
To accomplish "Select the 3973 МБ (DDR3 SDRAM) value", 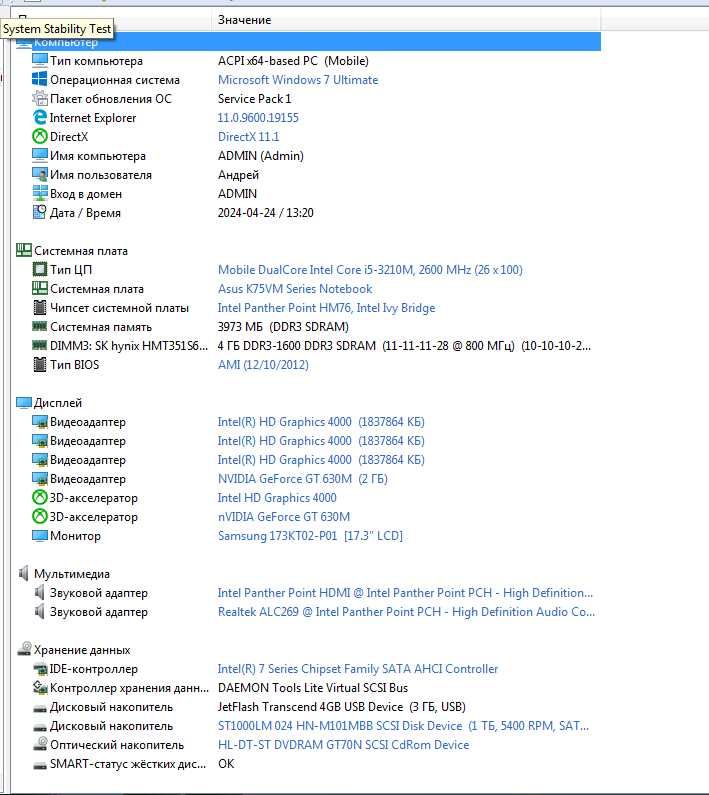I will [283, 327].
